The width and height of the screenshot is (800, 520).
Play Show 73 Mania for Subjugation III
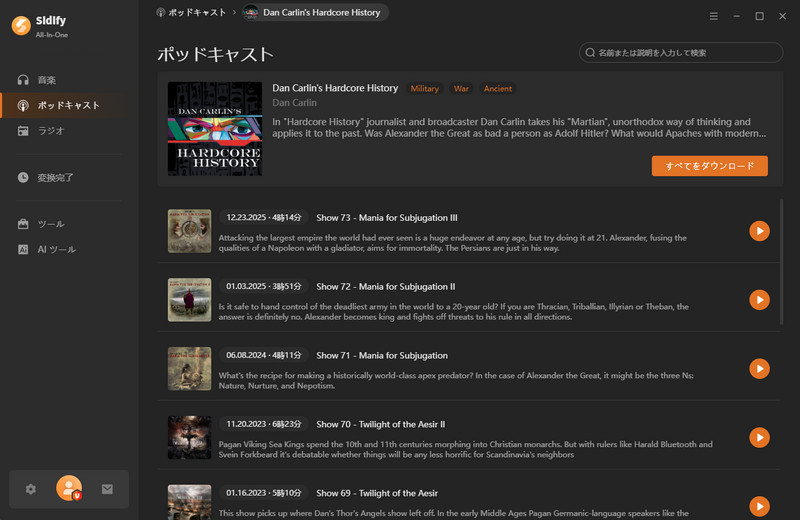tap(759, 231)
